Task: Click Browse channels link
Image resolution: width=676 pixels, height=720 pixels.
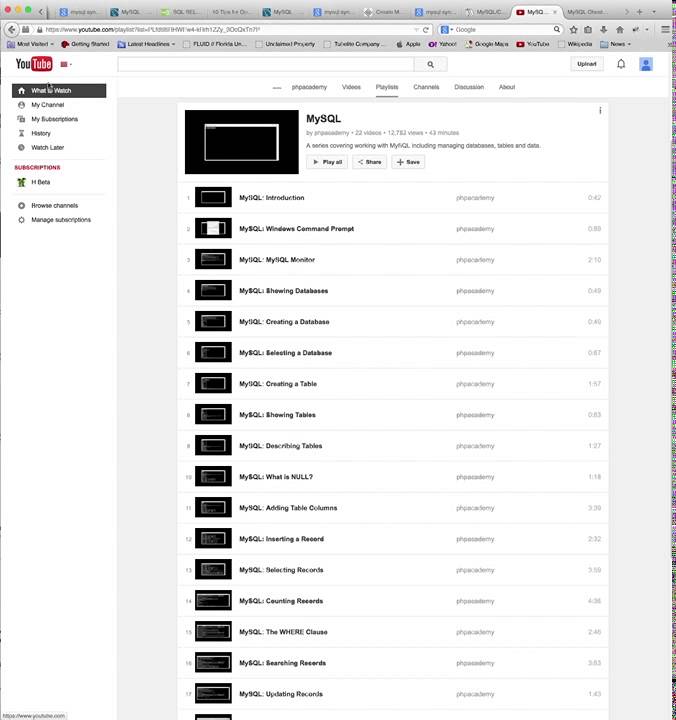Action: pos(54,205)
